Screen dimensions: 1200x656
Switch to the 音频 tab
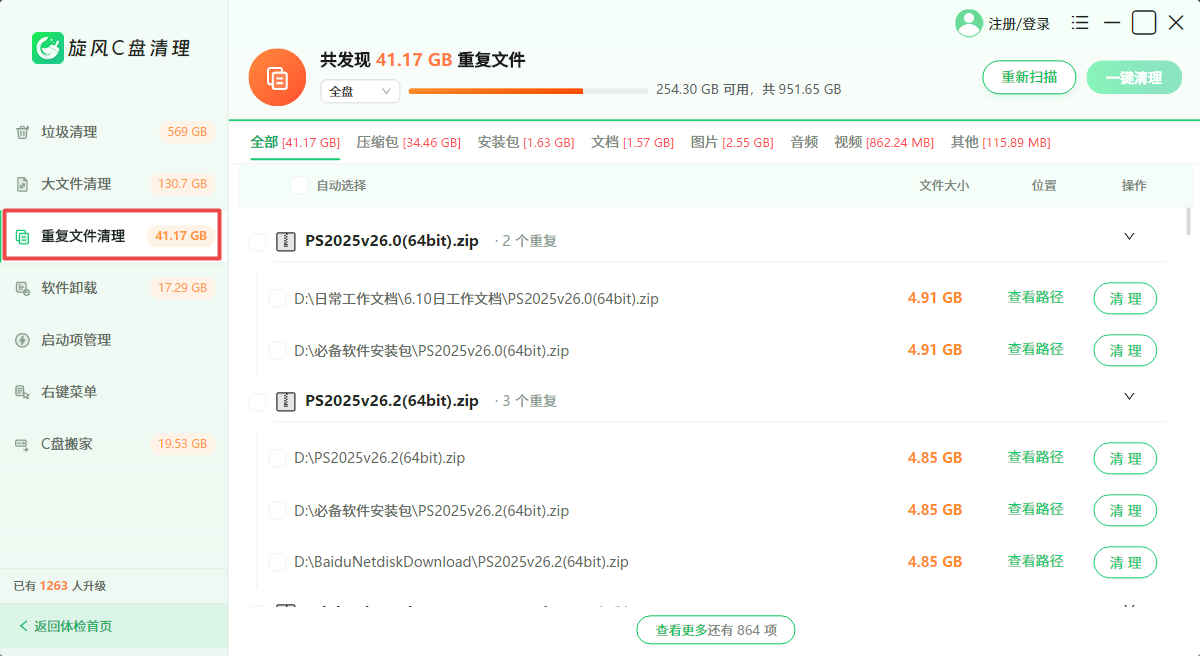click(804, 143)
